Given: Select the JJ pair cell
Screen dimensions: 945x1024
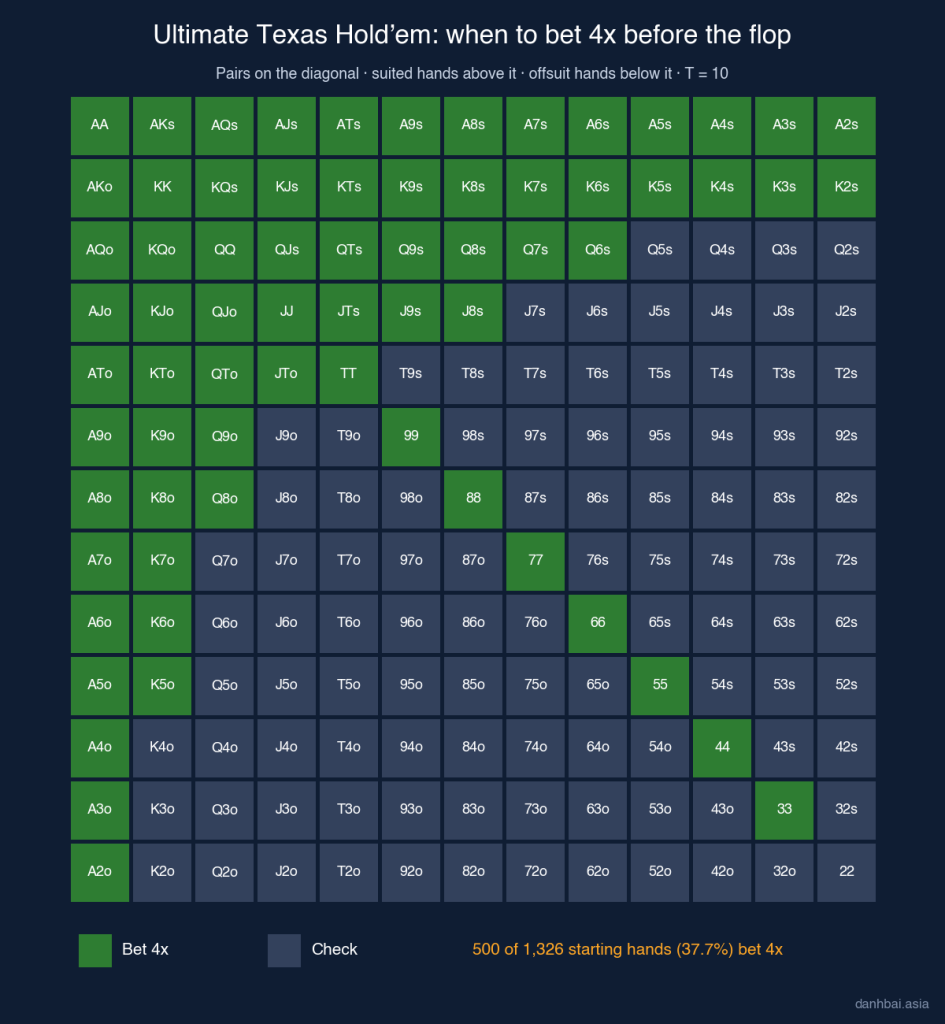Looking at the screenshot, I should [287, 312].
